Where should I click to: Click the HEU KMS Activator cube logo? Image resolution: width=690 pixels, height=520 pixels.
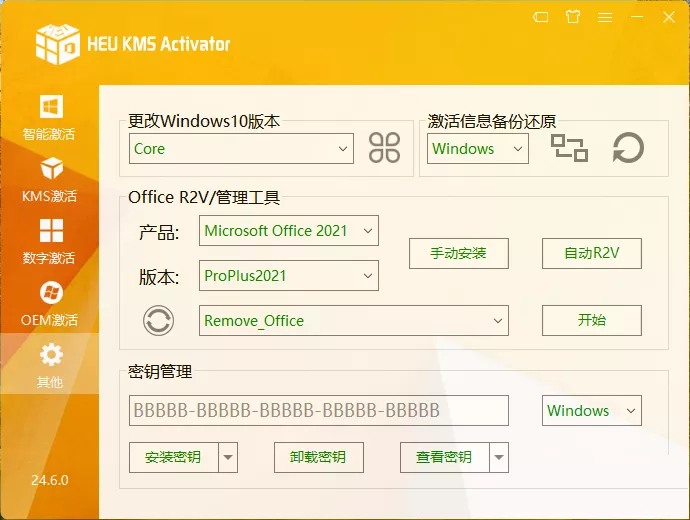[x=58, y=44]
